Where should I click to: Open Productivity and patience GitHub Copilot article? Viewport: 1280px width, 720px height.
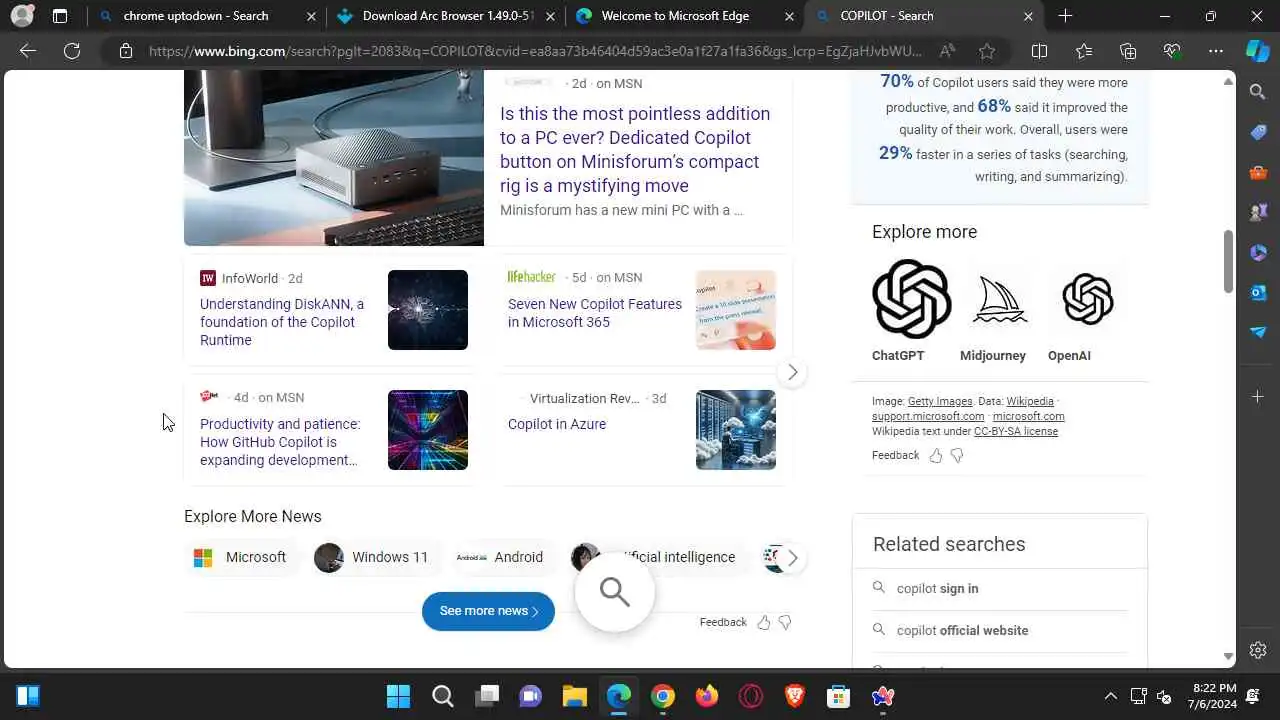[280, 442]
